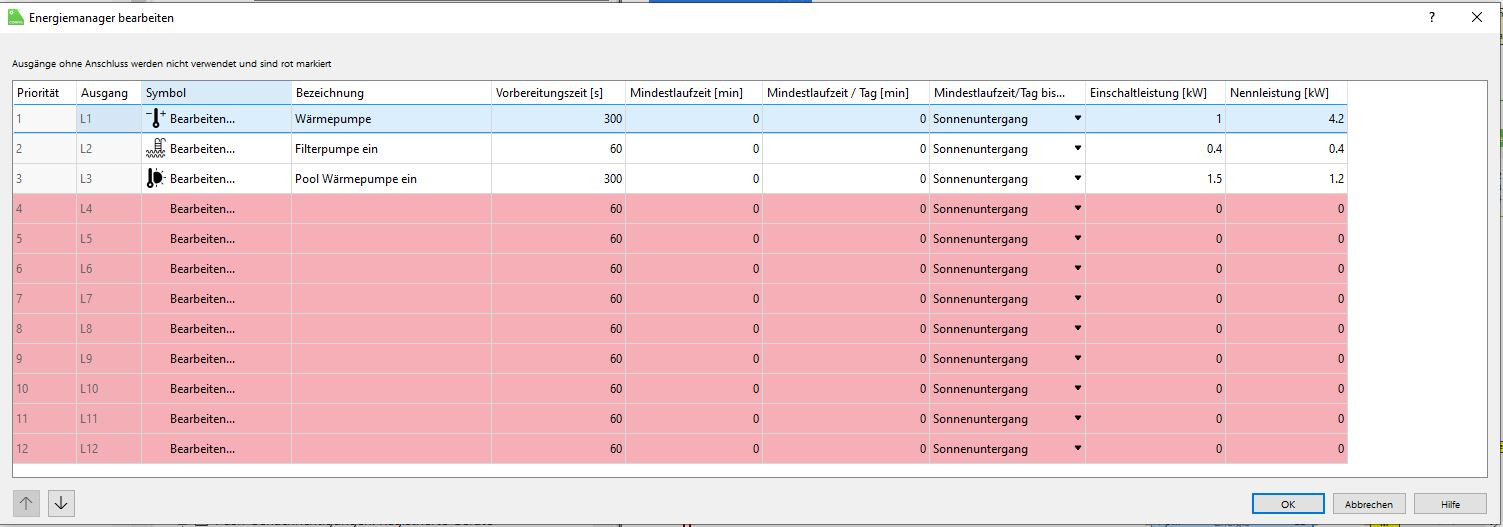The image size is (1503, 527).
Task: Open Sonnenuntergang dropdown in row L10
Action: click(1077, 388)
